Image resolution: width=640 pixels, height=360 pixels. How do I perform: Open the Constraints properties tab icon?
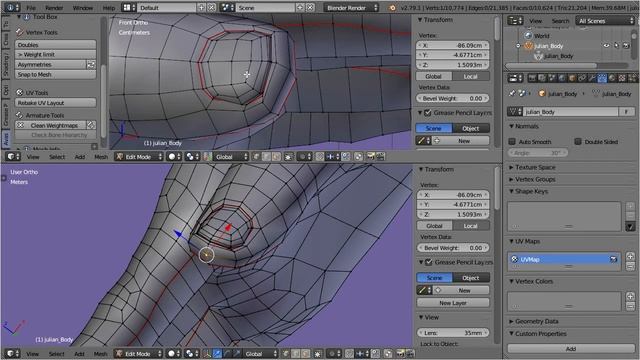pos(582,78)
